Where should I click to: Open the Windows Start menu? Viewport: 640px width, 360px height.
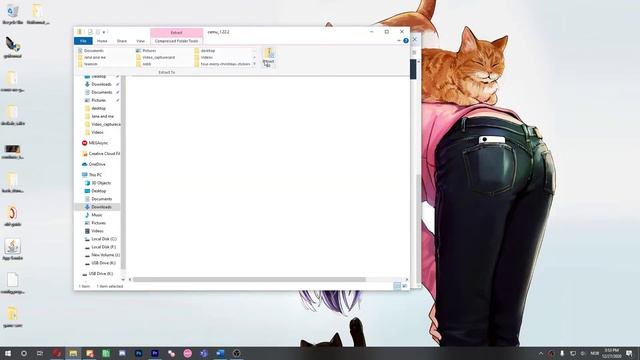point(7,353)
